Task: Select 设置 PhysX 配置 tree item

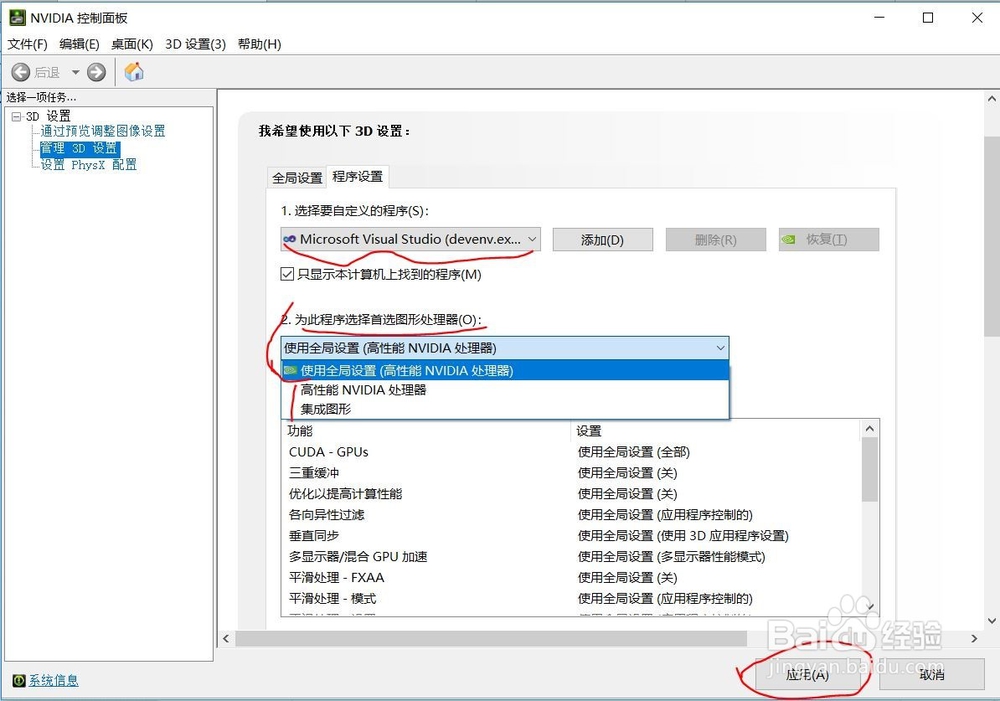Action: (88, 165)
